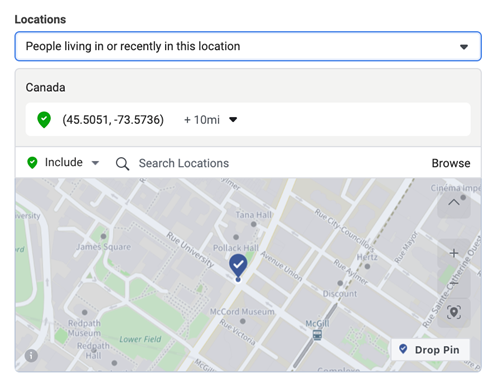Collapse the map using the up chevron
The width and height of the screenshot is (493, 378).
pyautogui.click(x=454, y=202)
